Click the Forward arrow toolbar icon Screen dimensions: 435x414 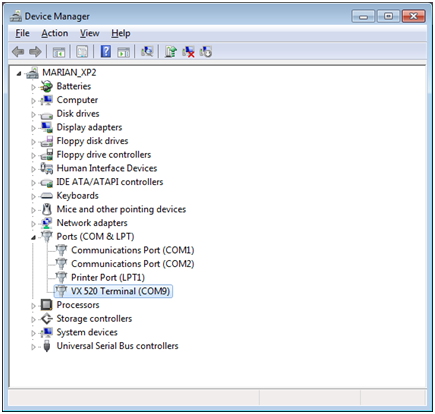click(x=35, y=52)
